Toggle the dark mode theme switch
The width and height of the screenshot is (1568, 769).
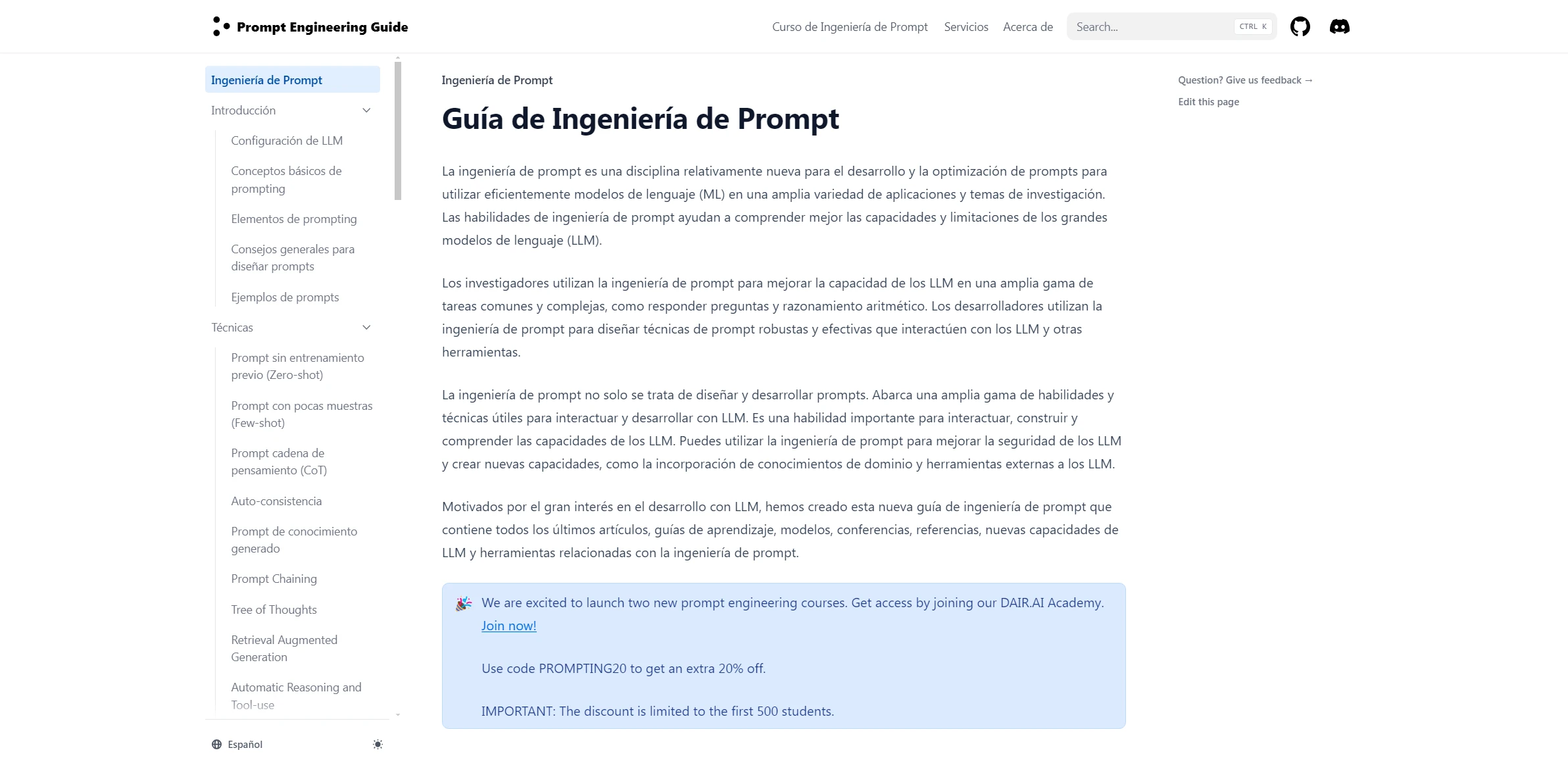(377, 744)
